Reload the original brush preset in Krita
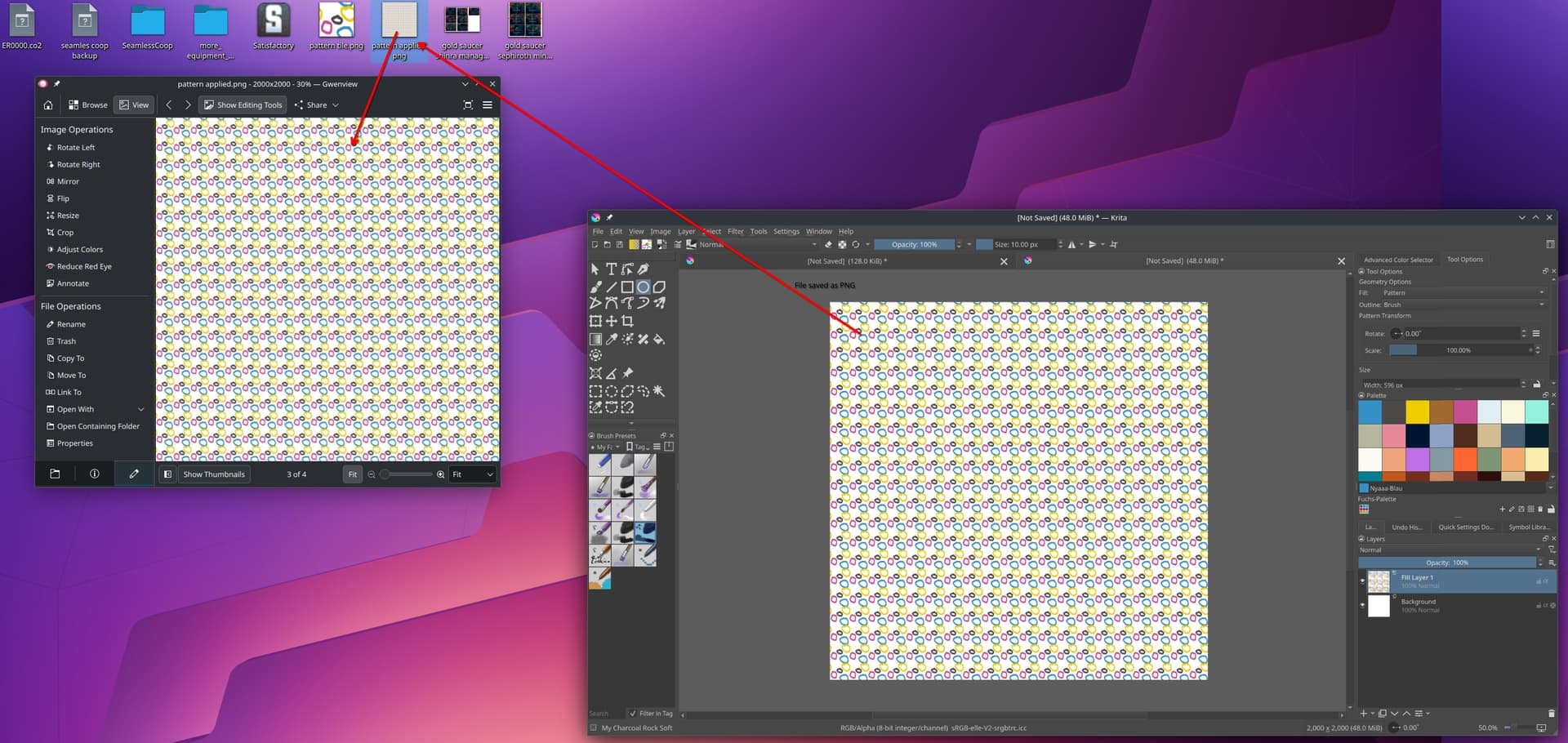The height and width of the screenshot is (743, 1568). pos(856,244)
